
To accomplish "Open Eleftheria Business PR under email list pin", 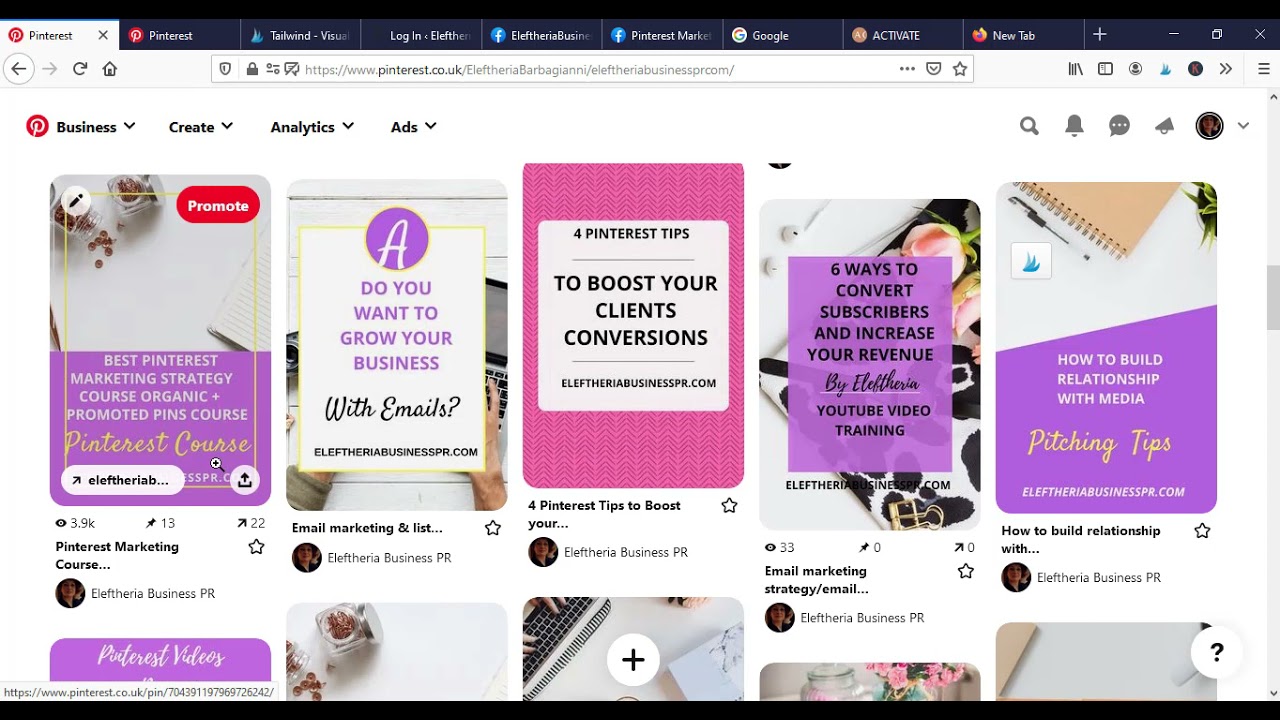I will click(x=389, y=558).
